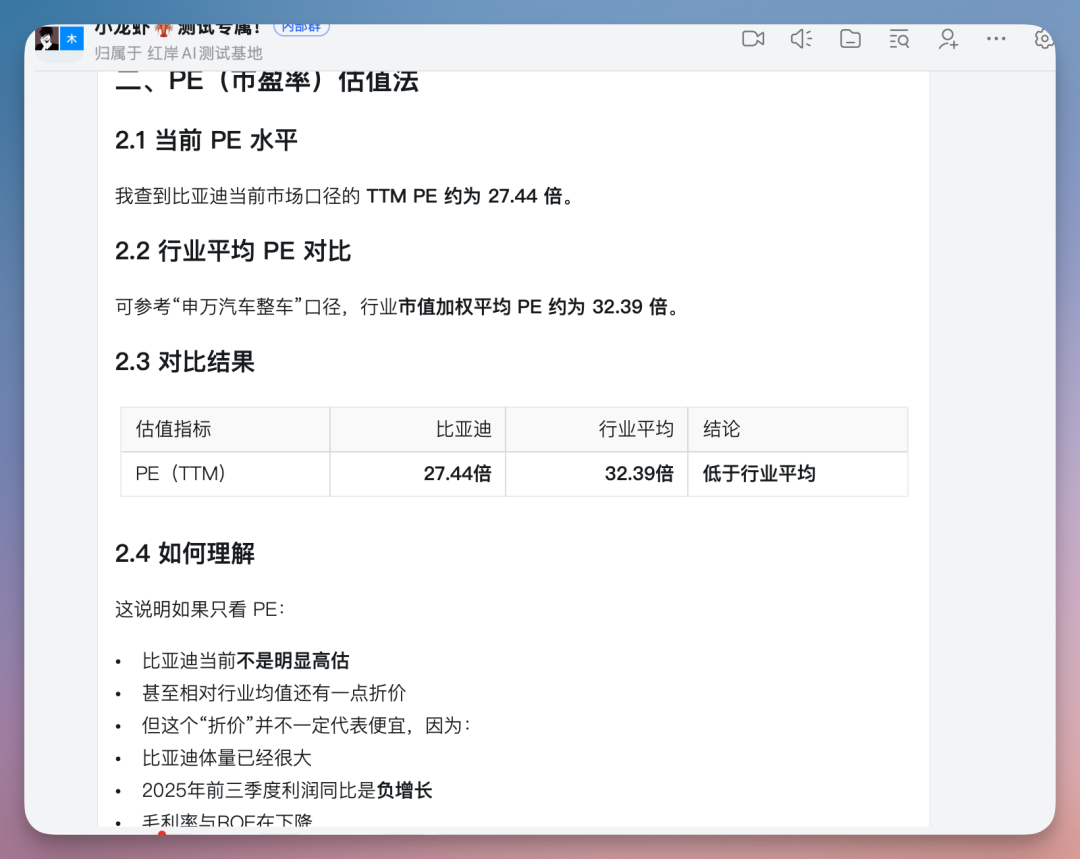Select the heading 2.3 对比结果
This screenshot has width=1080, height=859.
pyautogui.click(x=185, y=362)
